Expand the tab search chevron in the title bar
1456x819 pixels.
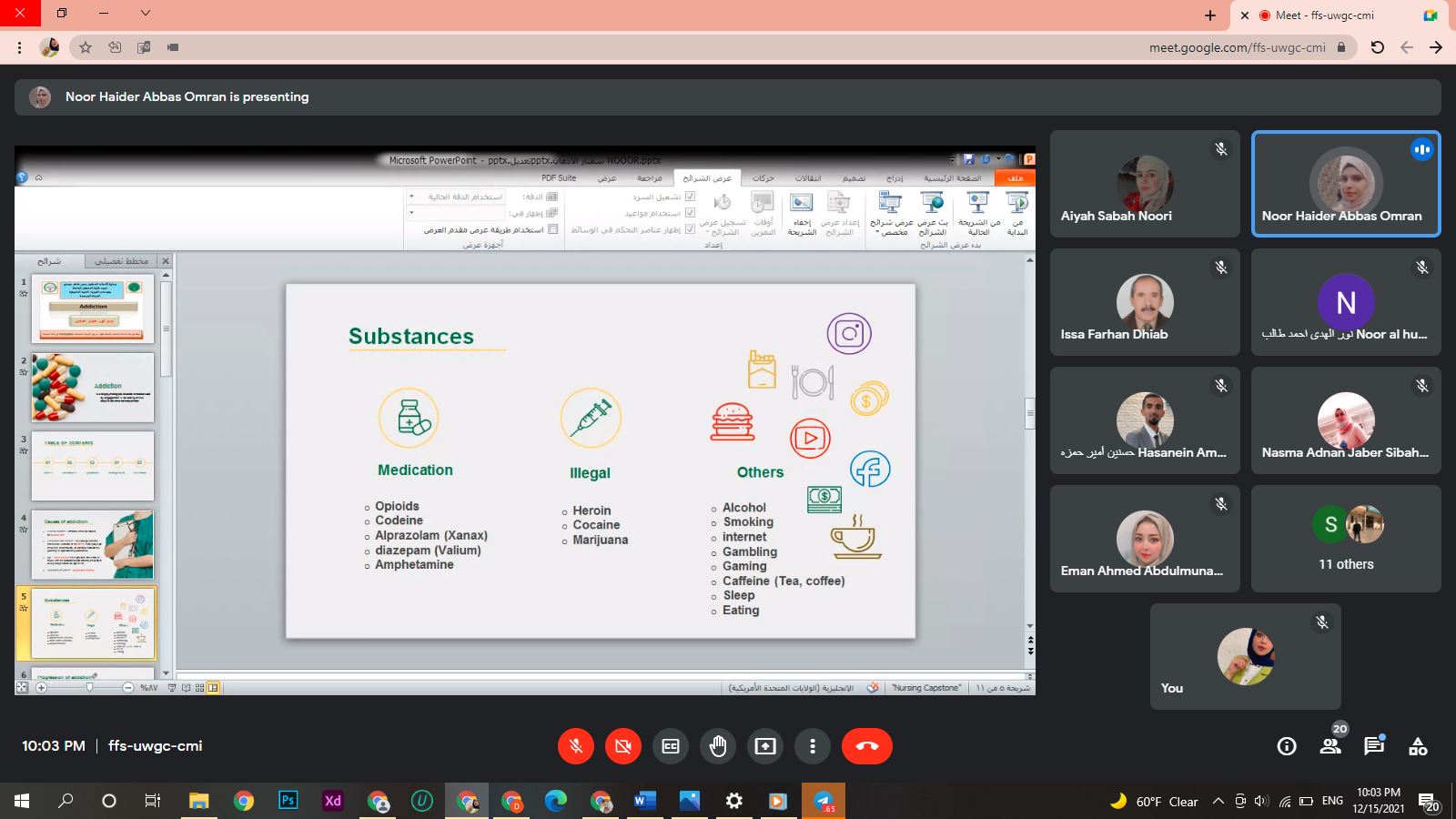tap(146, 14)
